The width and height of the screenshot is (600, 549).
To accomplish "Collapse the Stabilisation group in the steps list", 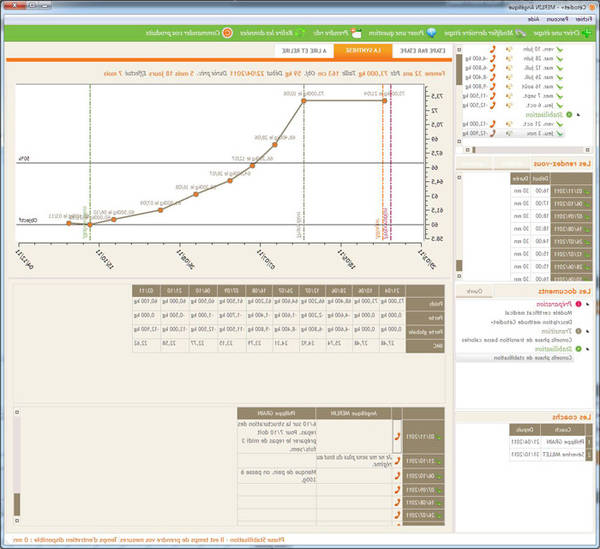I will tap(579, 115).
